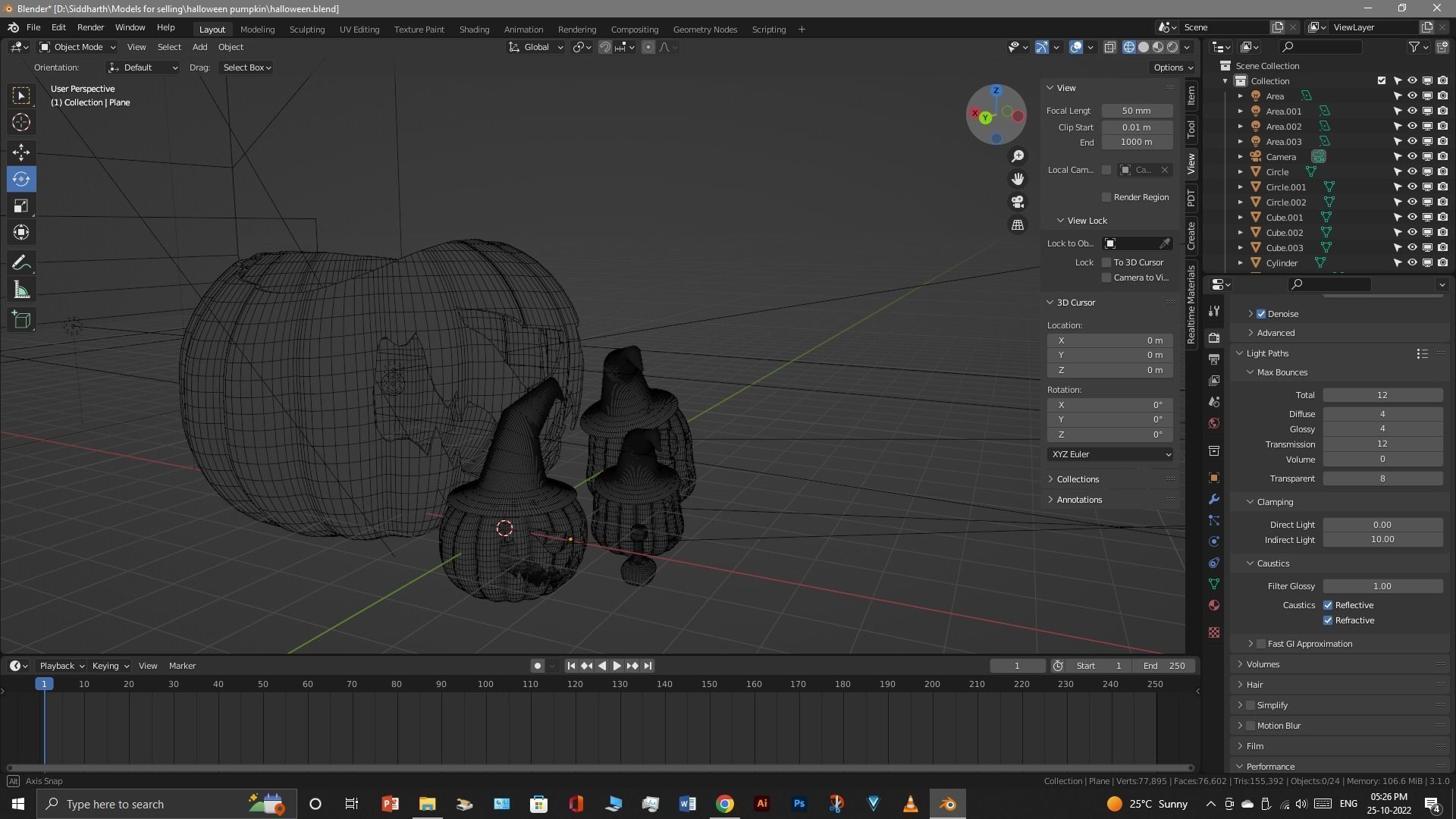Collapse the Light Paths panel
1456x819 pixels.
[x=1266, y=353]
